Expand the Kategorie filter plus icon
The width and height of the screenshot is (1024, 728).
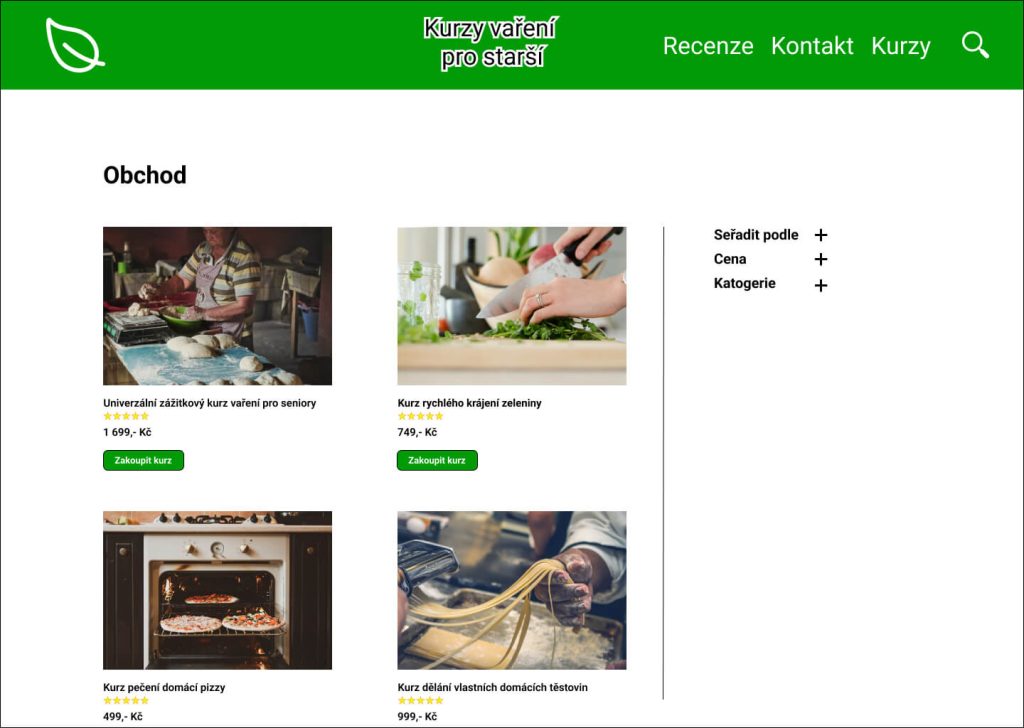(x=821, y=285)
